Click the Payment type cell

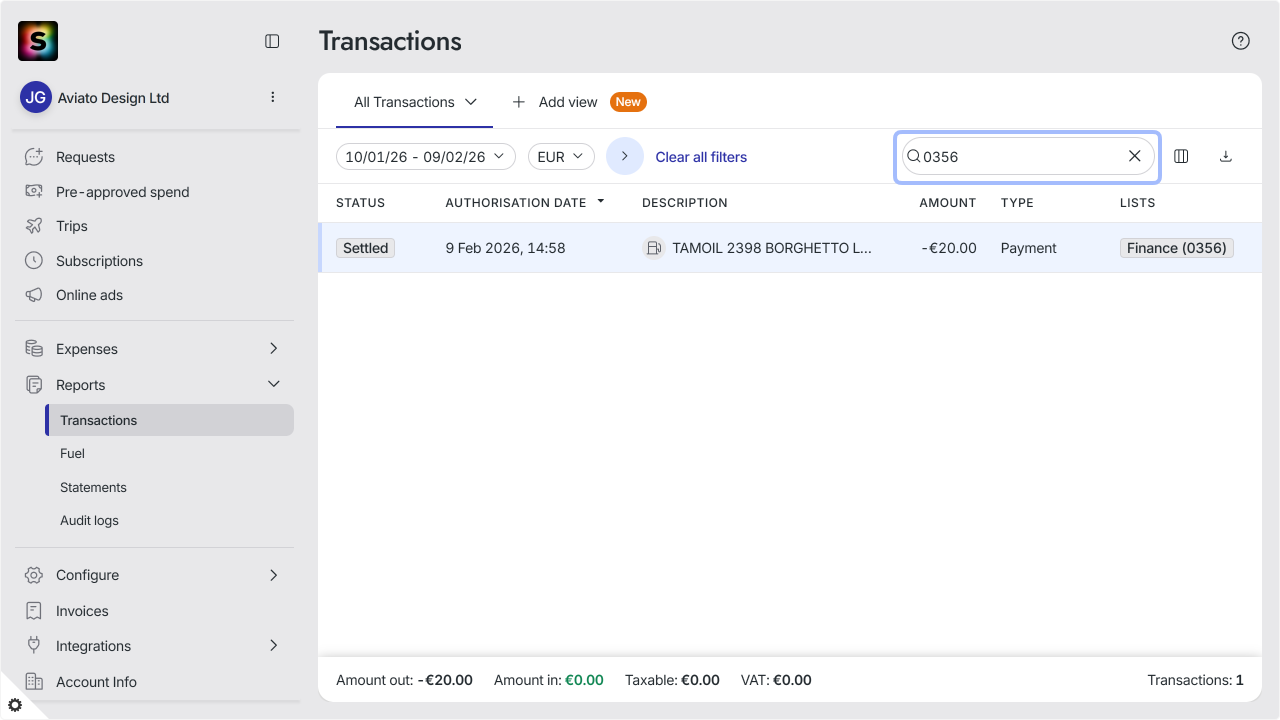(1028, 248)
